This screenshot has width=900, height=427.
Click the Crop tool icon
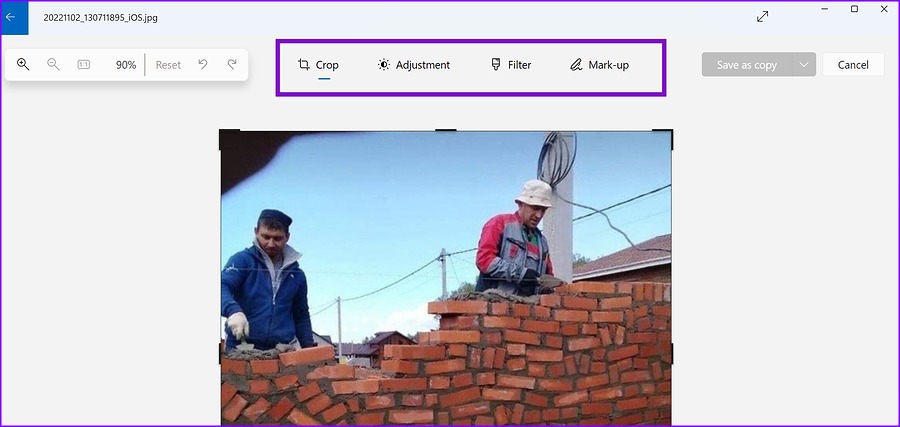(x=304, y=64)
